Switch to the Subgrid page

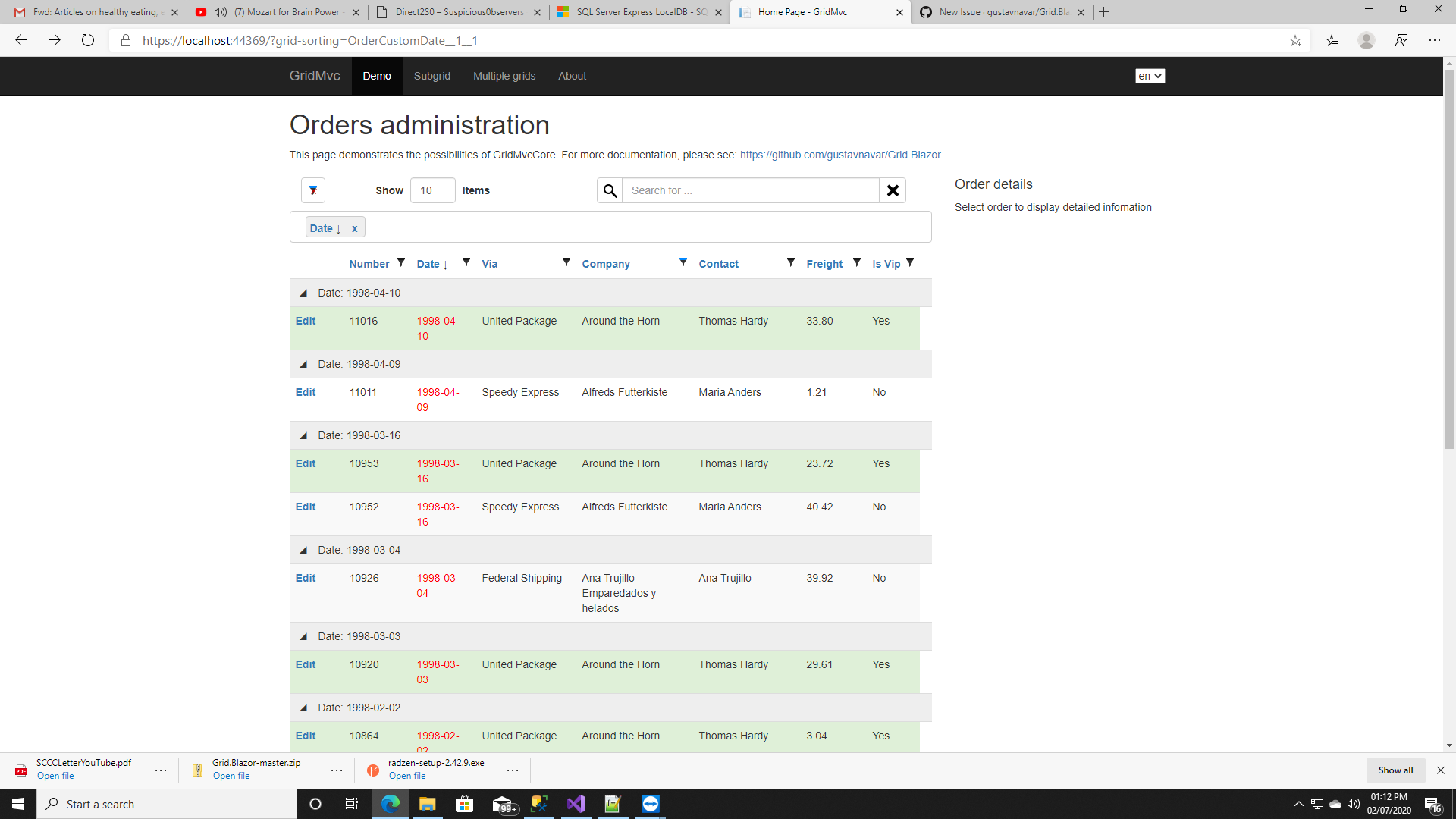(431, 76)
